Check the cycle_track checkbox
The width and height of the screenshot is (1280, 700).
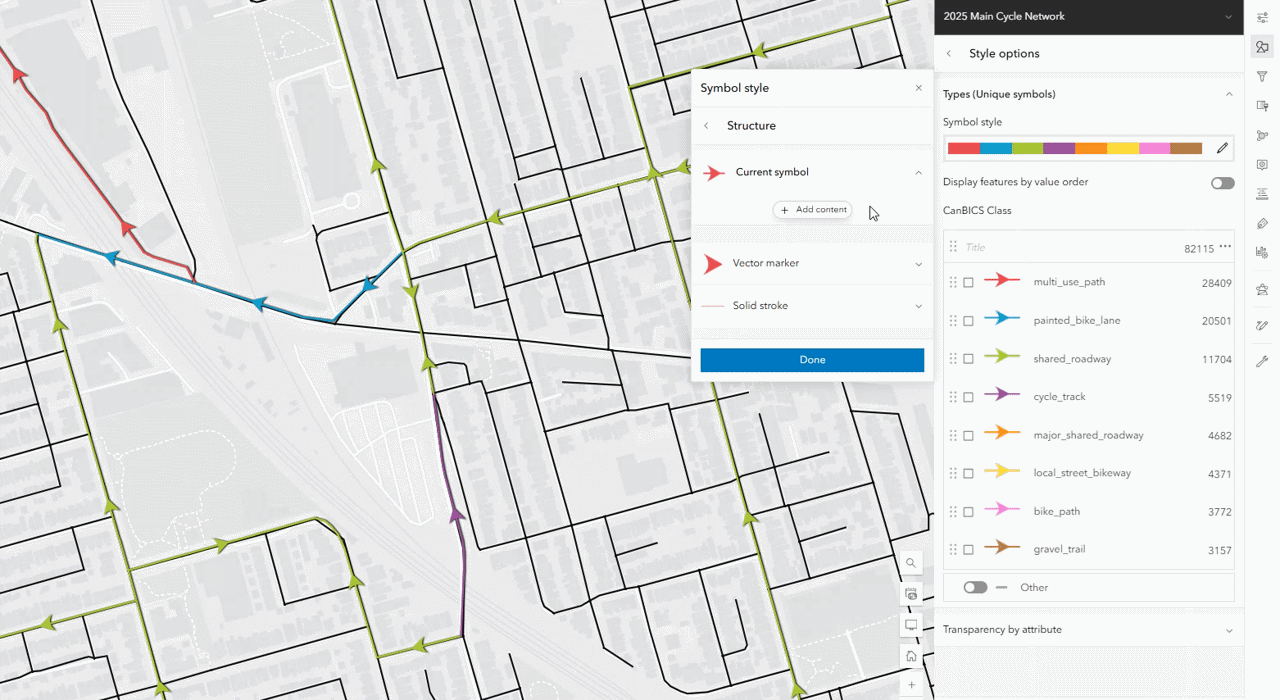click(x=968, y=397)
